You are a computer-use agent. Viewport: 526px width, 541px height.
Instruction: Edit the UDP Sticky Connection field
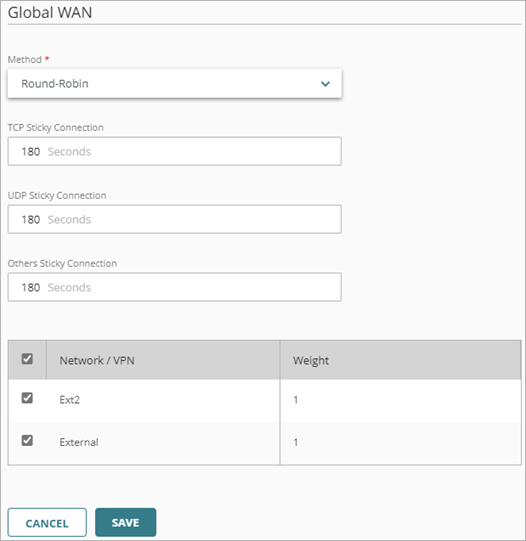[175, 219]
